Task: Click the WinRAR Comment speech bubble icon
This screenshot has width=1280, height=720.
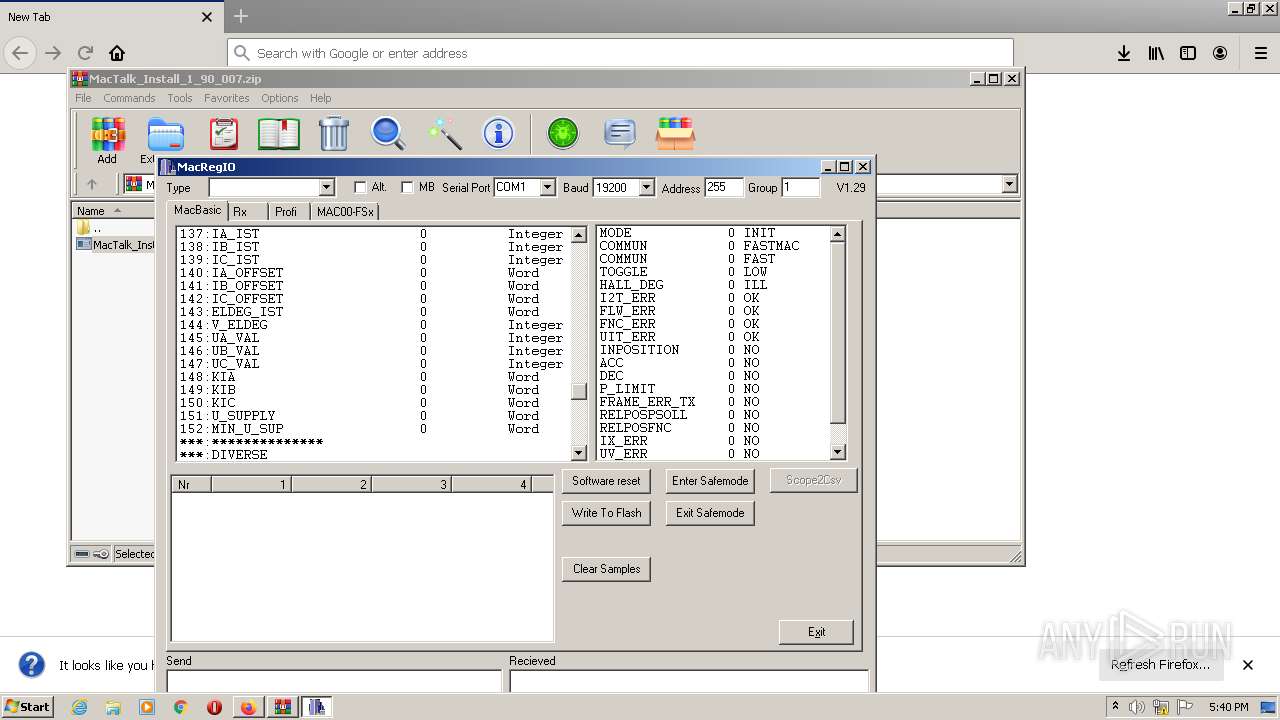Action: [x=620, y=134]
